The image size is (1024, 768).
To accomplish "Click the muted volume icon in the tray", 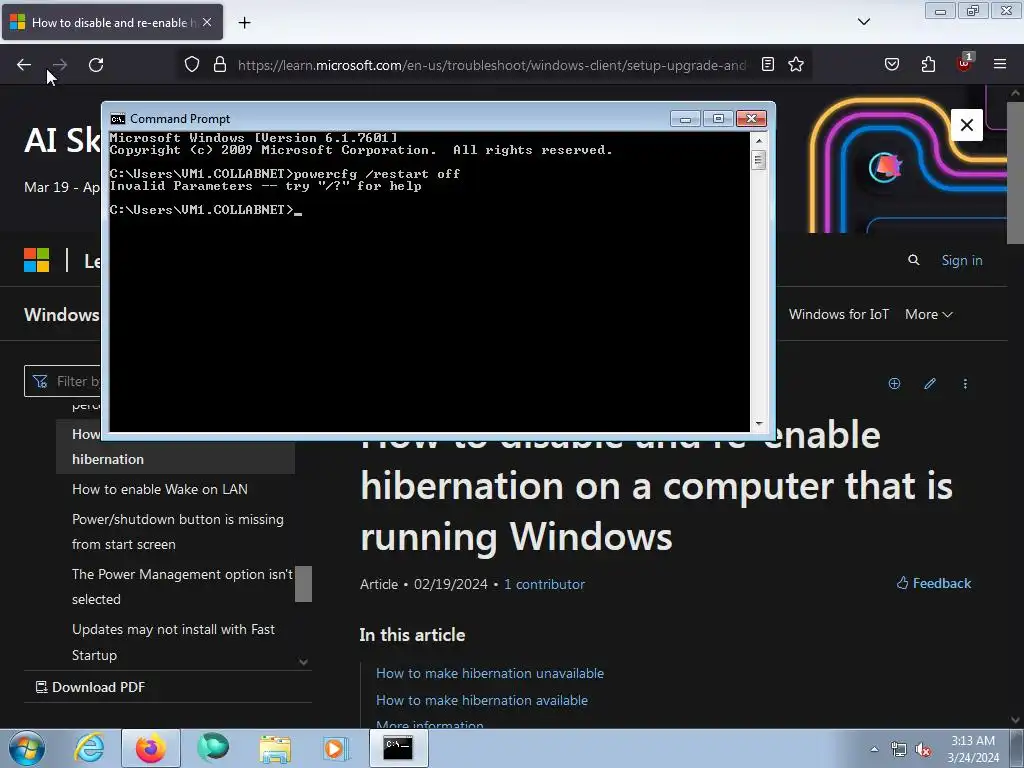I will click(x=923, y=750).
